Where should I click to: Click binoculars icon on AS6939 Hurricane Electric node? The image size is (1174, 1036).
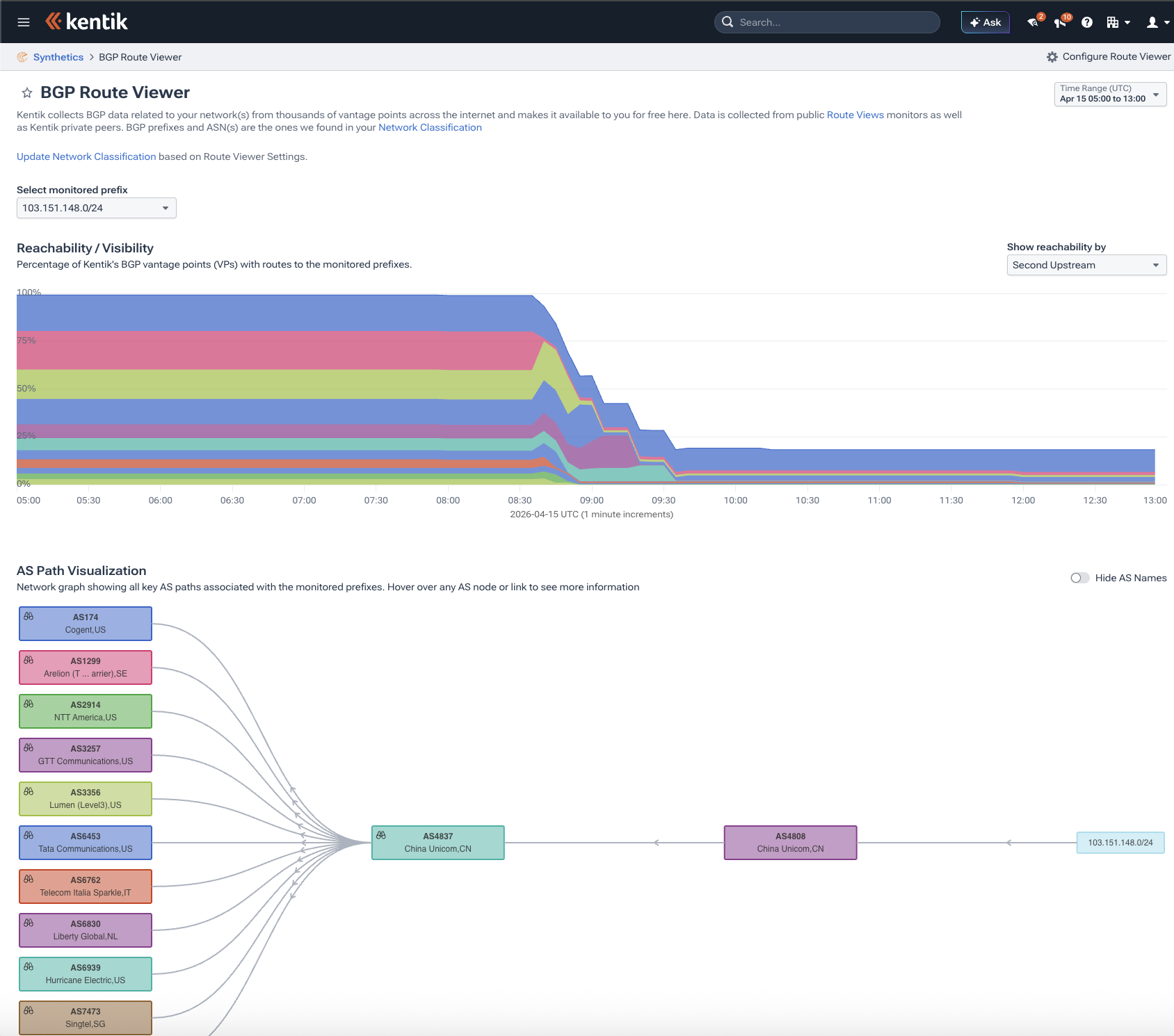click(29, 966)
